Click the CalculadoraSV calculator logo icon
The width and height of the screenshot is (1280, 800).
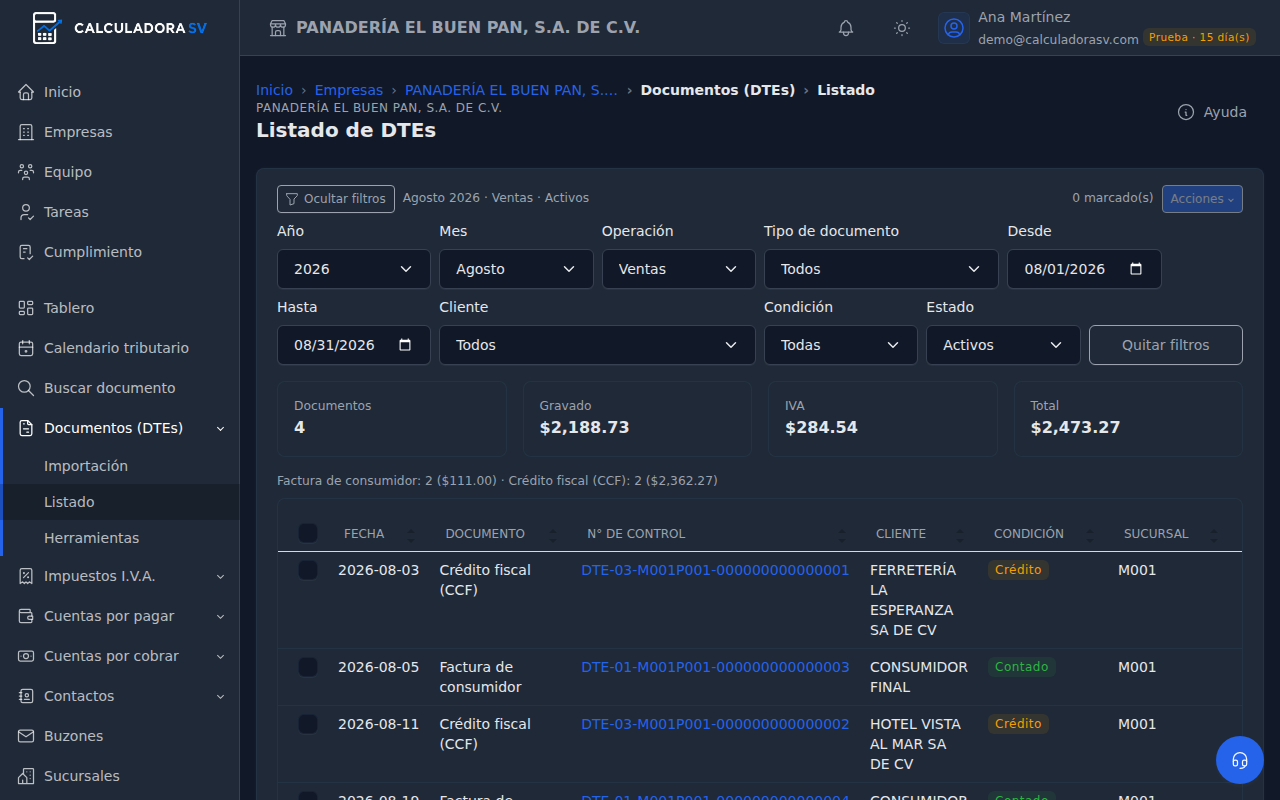click(x=46, y=28)
